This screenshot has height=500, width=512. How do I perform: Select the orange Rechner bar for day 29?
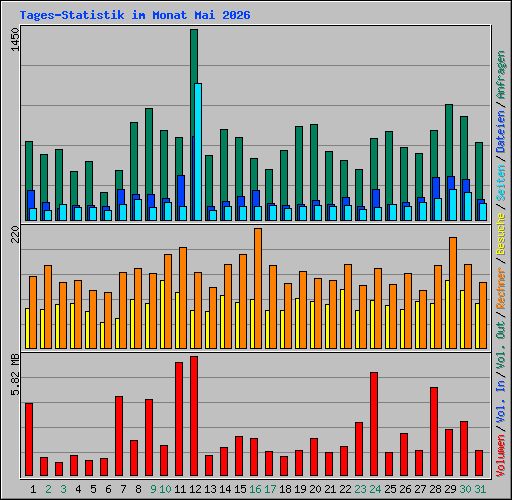coord(453,293)
